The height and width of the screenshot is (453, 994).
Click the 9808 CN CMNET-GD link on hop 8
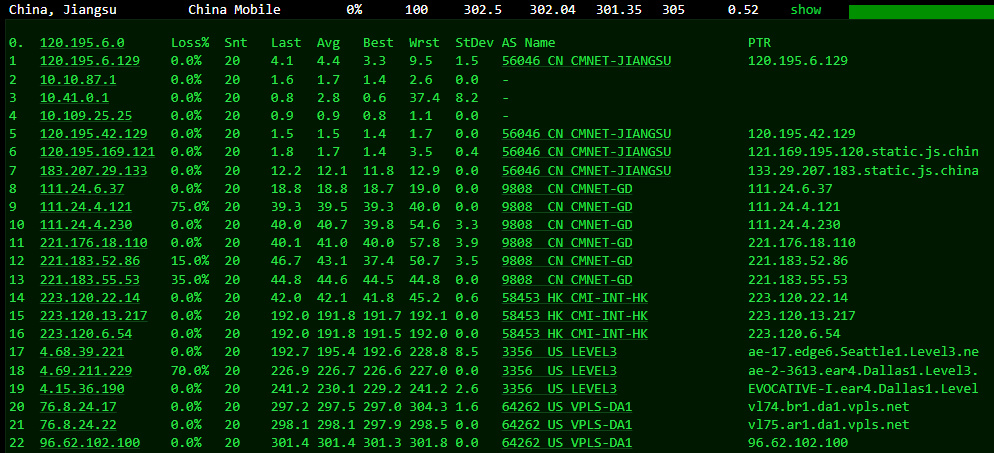567,188
